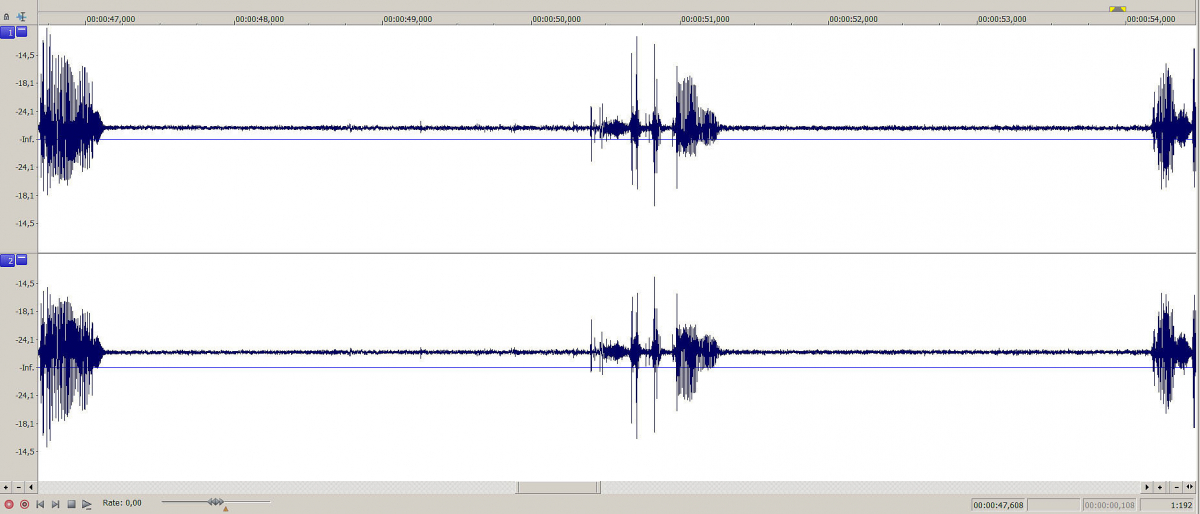Click the minus level zoom button at bottom left
Screen dimensions: 1200x514
click(x=19, y=487)
